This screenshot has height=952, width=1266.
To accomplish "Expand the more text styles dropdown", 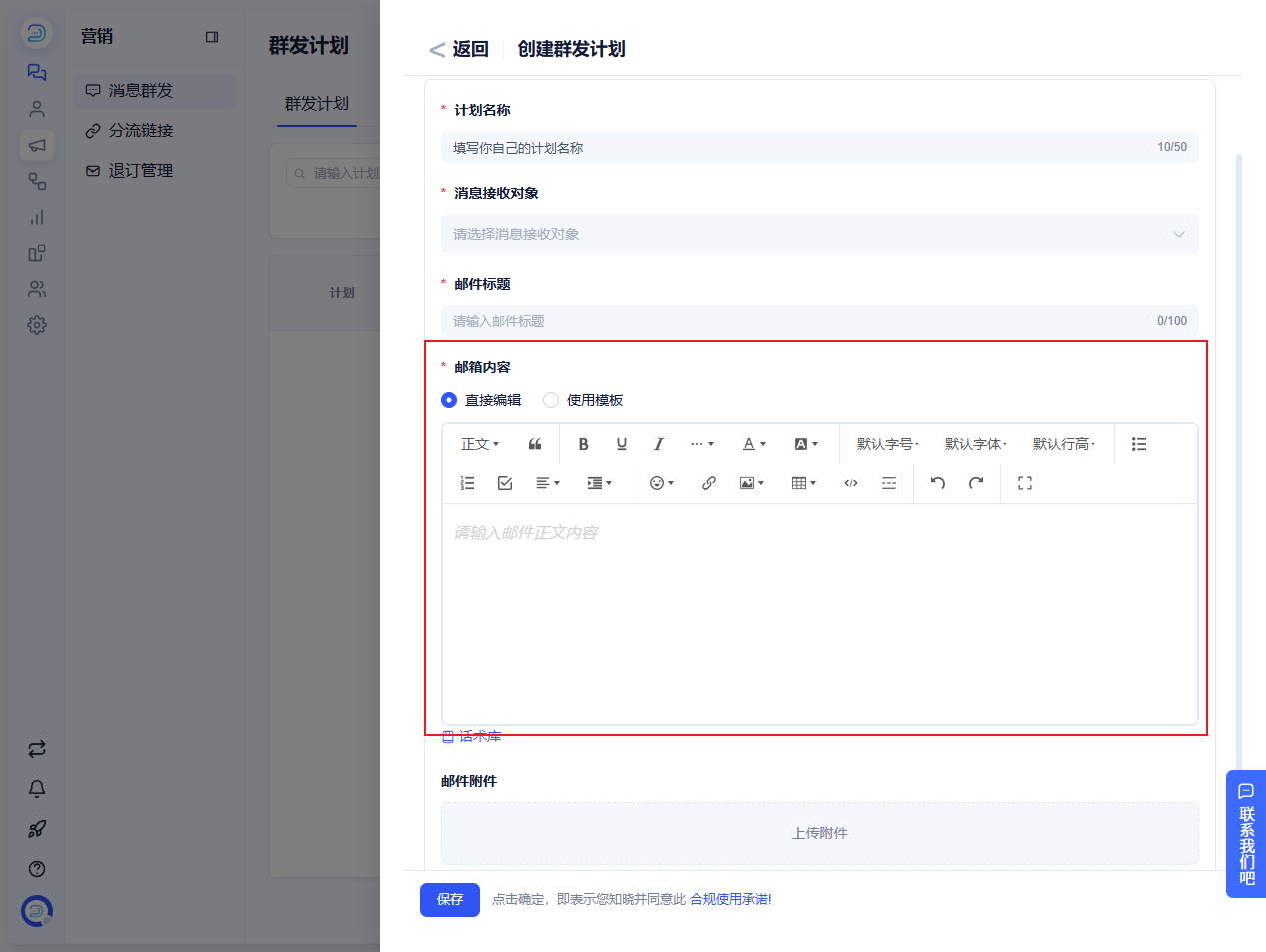I will click(x=703, y=444).
